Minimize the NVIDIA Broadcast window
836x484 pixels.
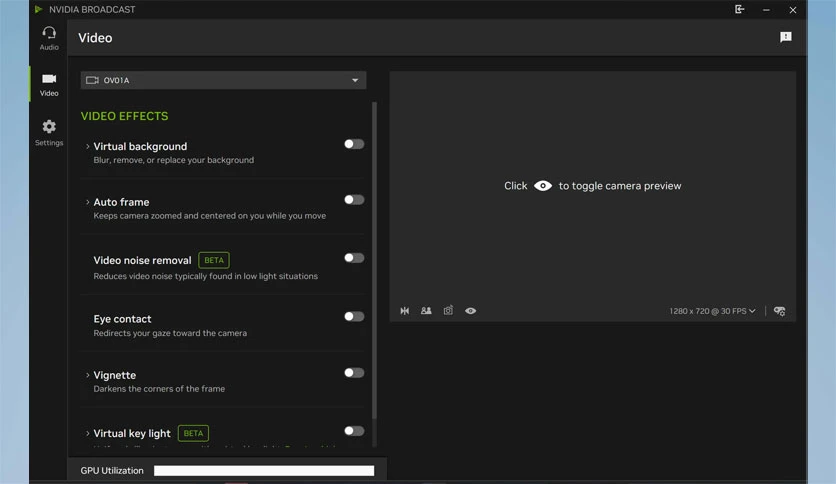766,10
